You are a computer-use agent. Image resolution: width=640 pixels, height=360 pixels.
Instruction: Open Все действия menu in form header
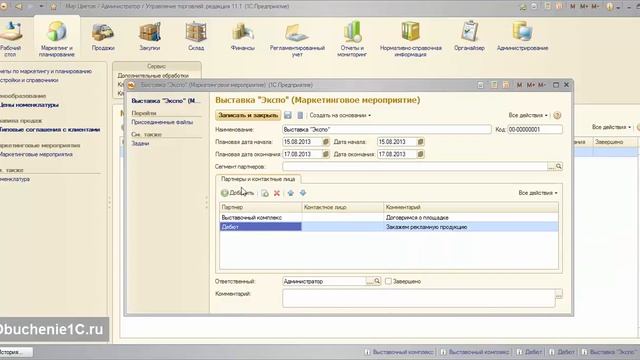(x=528, y=116)
